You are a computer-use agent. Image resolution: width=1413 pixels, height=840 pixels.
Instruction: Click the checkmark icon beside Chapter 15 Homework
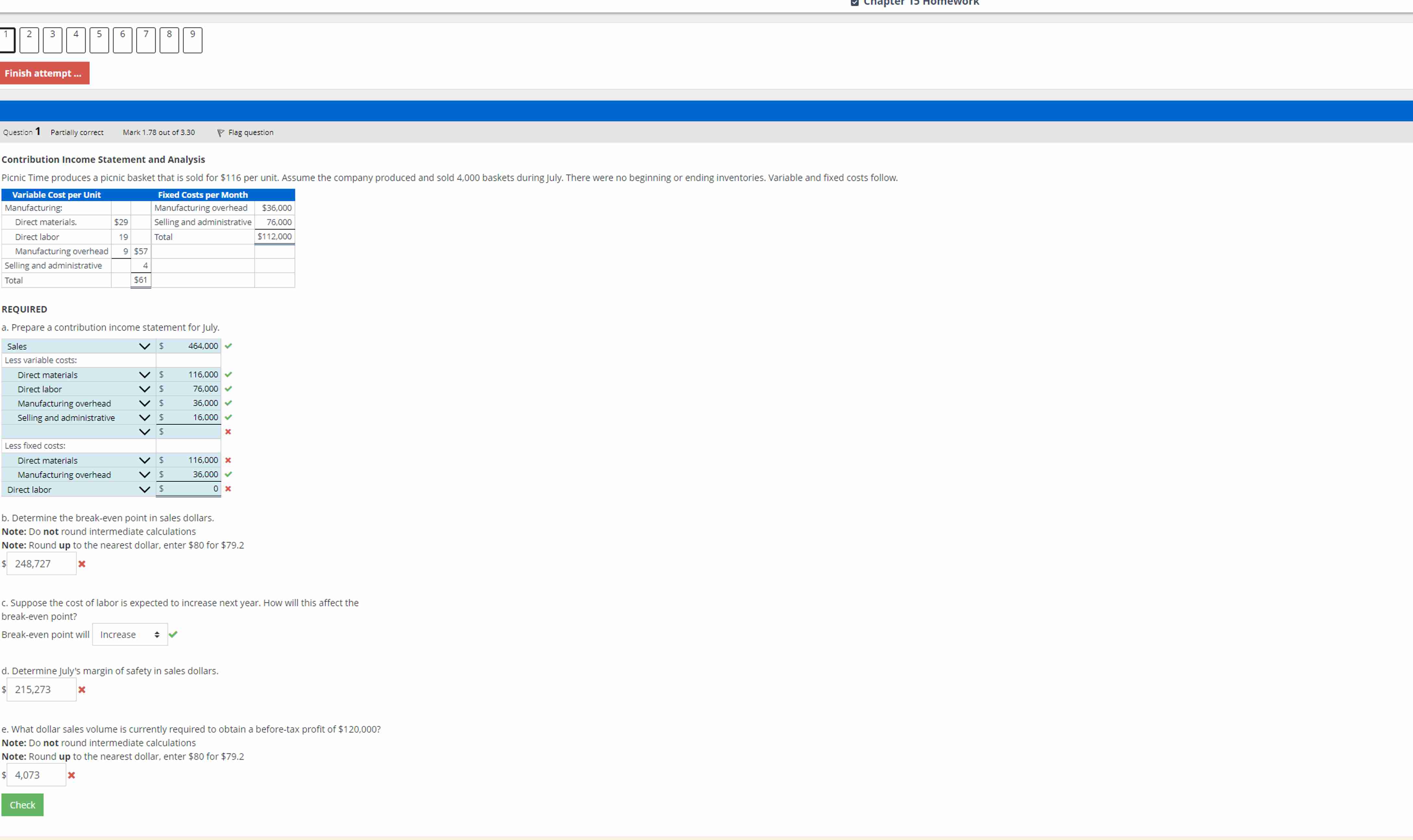855,2
